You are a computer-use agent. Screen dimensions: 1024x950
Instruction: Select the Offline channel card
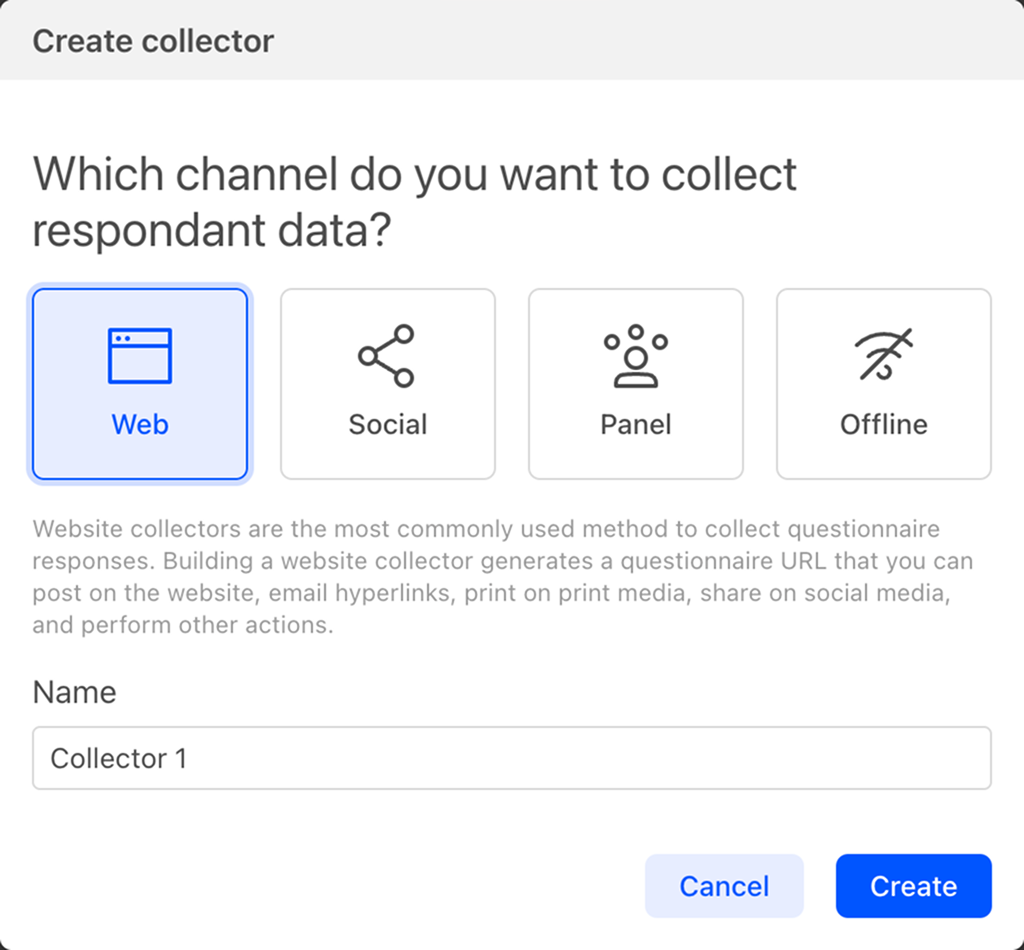pyautogui.click(x=884, y=384)
